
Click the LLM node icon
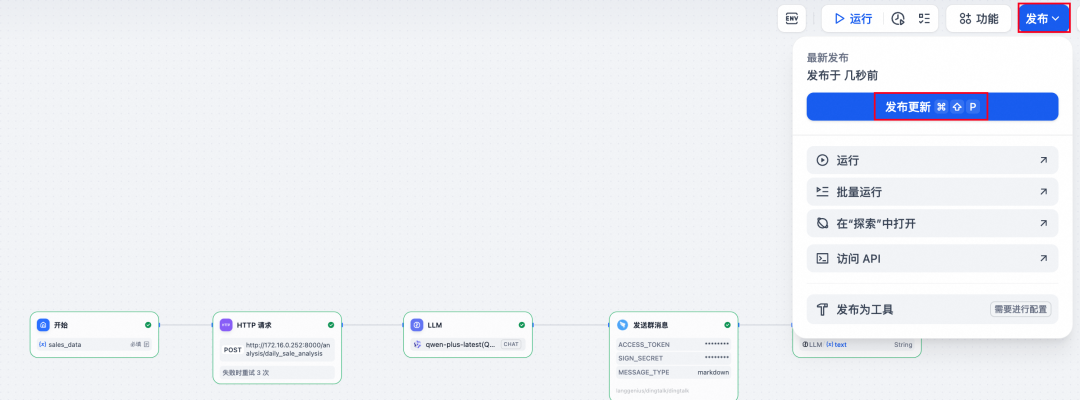pos(416,324)
